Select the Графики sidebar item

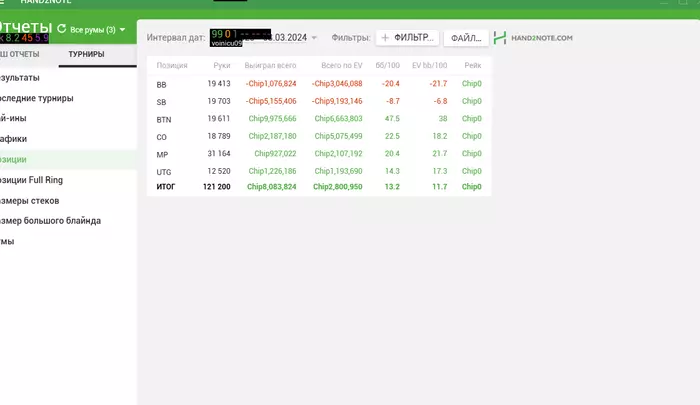tap(13, 139)
